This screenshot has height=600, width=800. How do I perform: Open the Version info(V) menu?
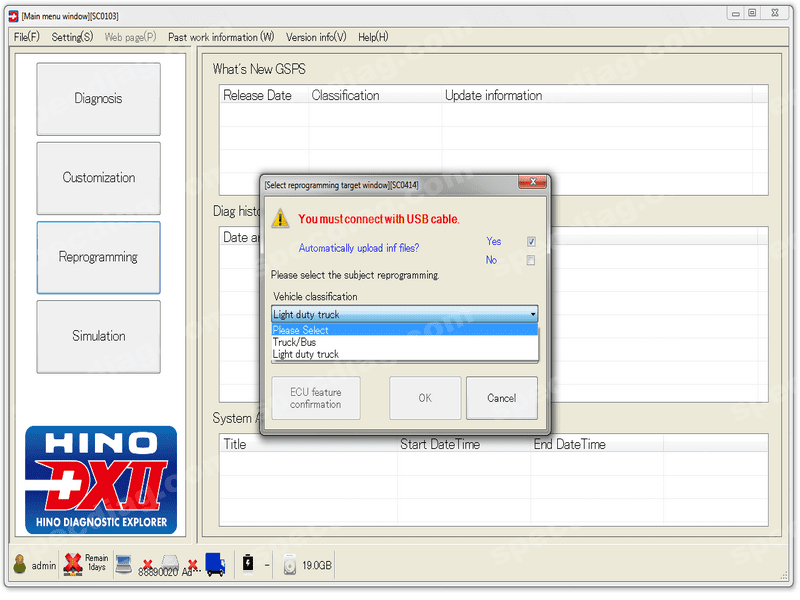[x=316, y=37]
